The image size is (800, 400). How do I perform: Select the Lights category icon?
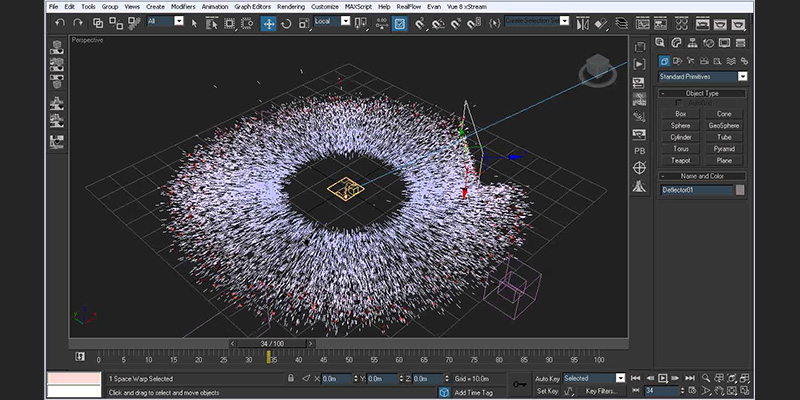(x=691, y=61)
